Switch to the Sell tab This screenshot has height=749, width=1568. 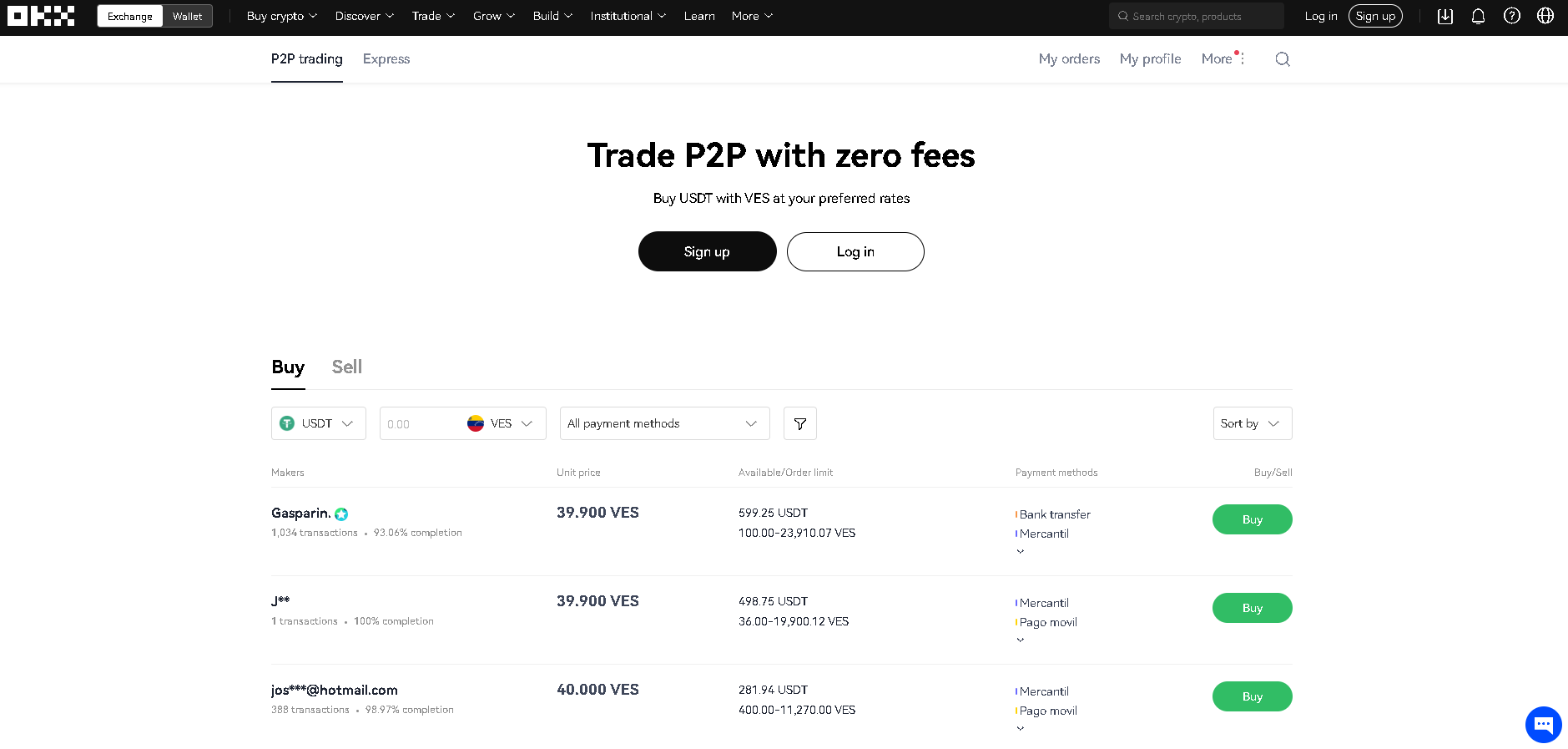coord(347,367)
